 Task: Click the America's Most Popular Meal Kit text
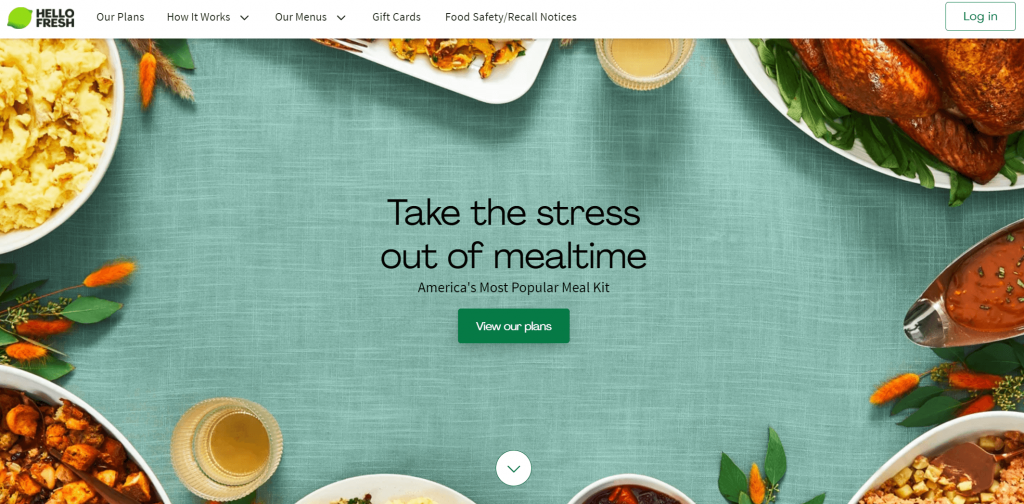point(513,287)
